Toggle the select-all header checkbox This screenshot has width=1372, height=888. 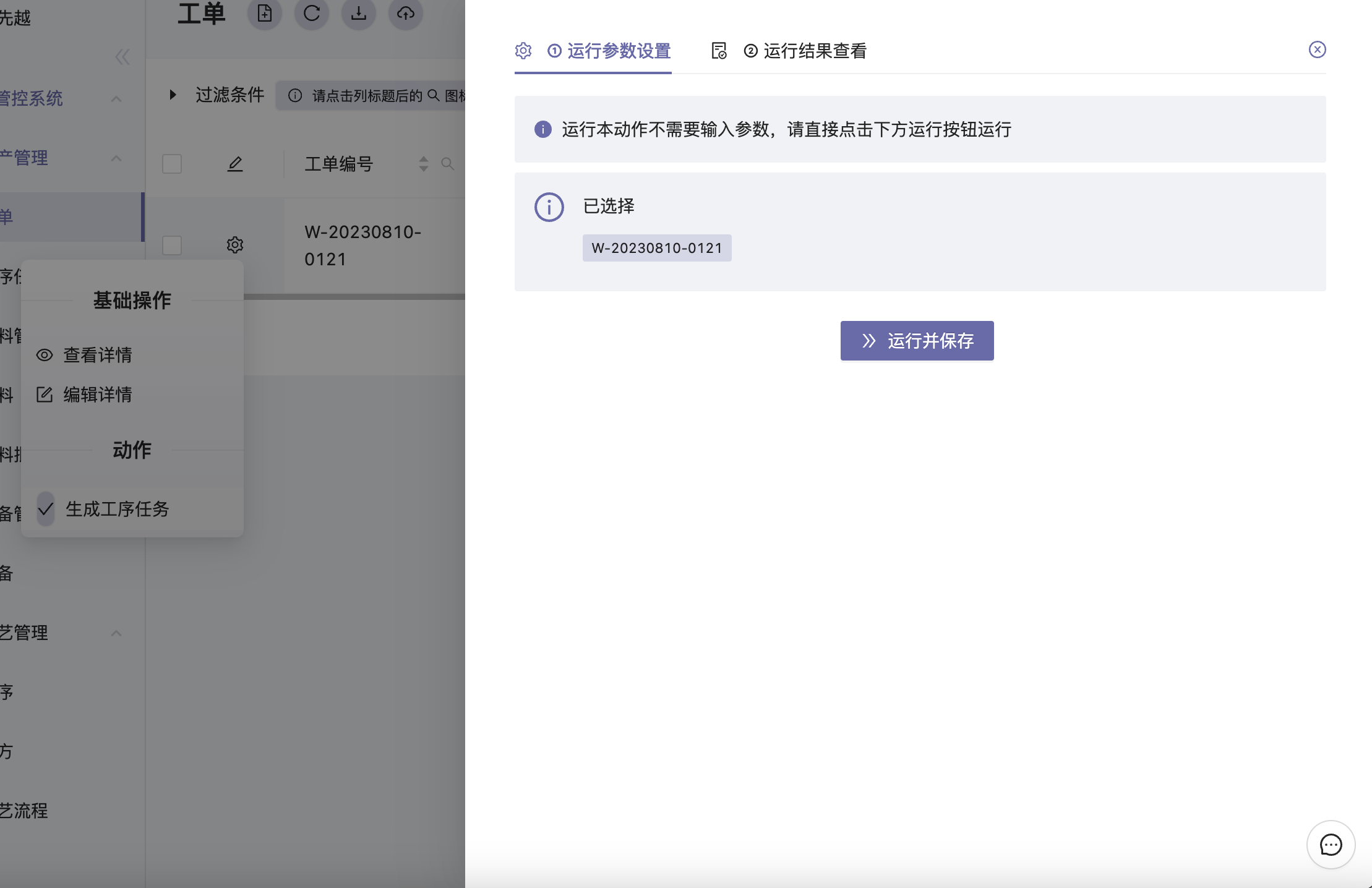[x=172, y=164]
